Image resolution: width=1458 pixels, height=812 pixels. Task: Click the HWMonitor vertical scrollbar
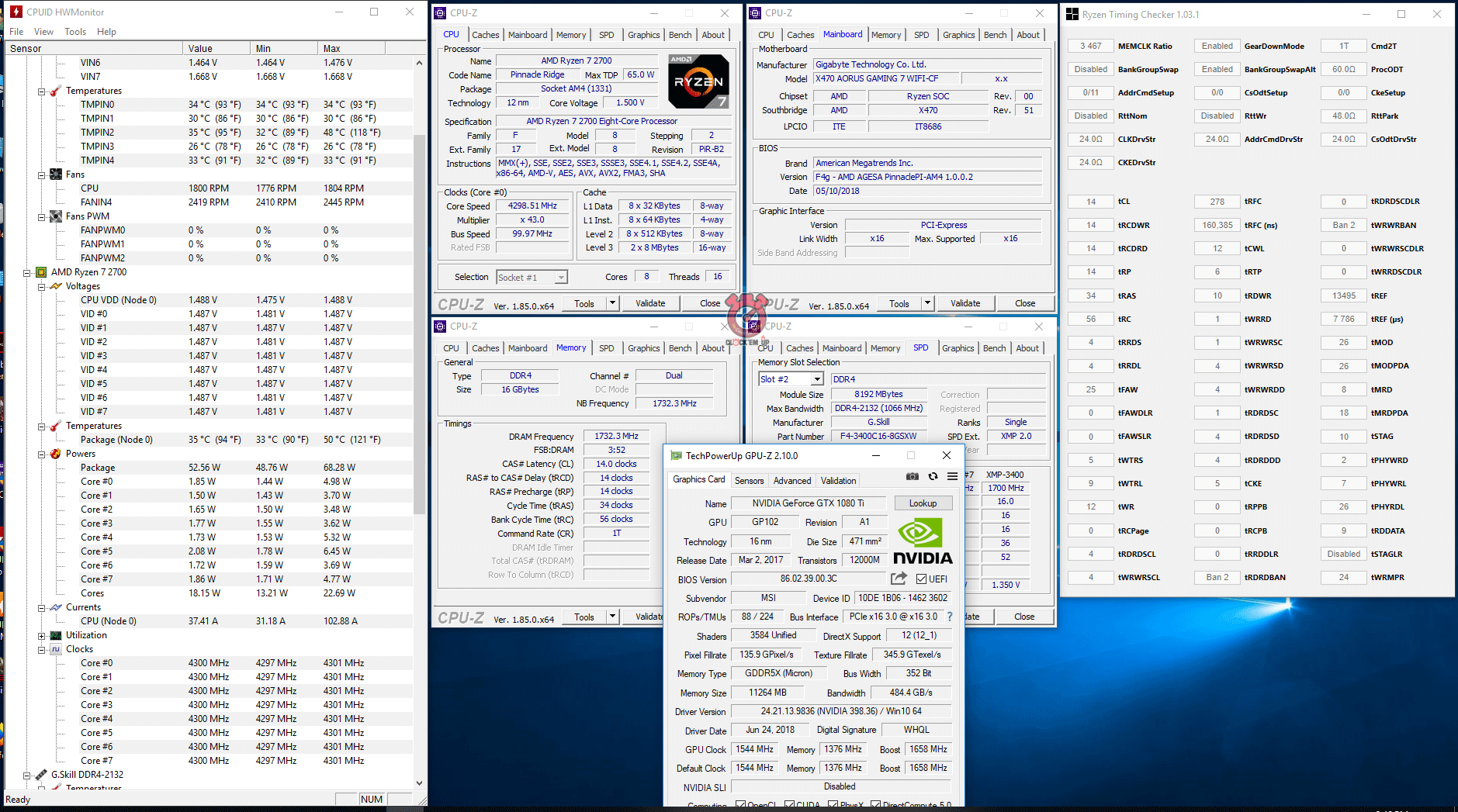420,310
